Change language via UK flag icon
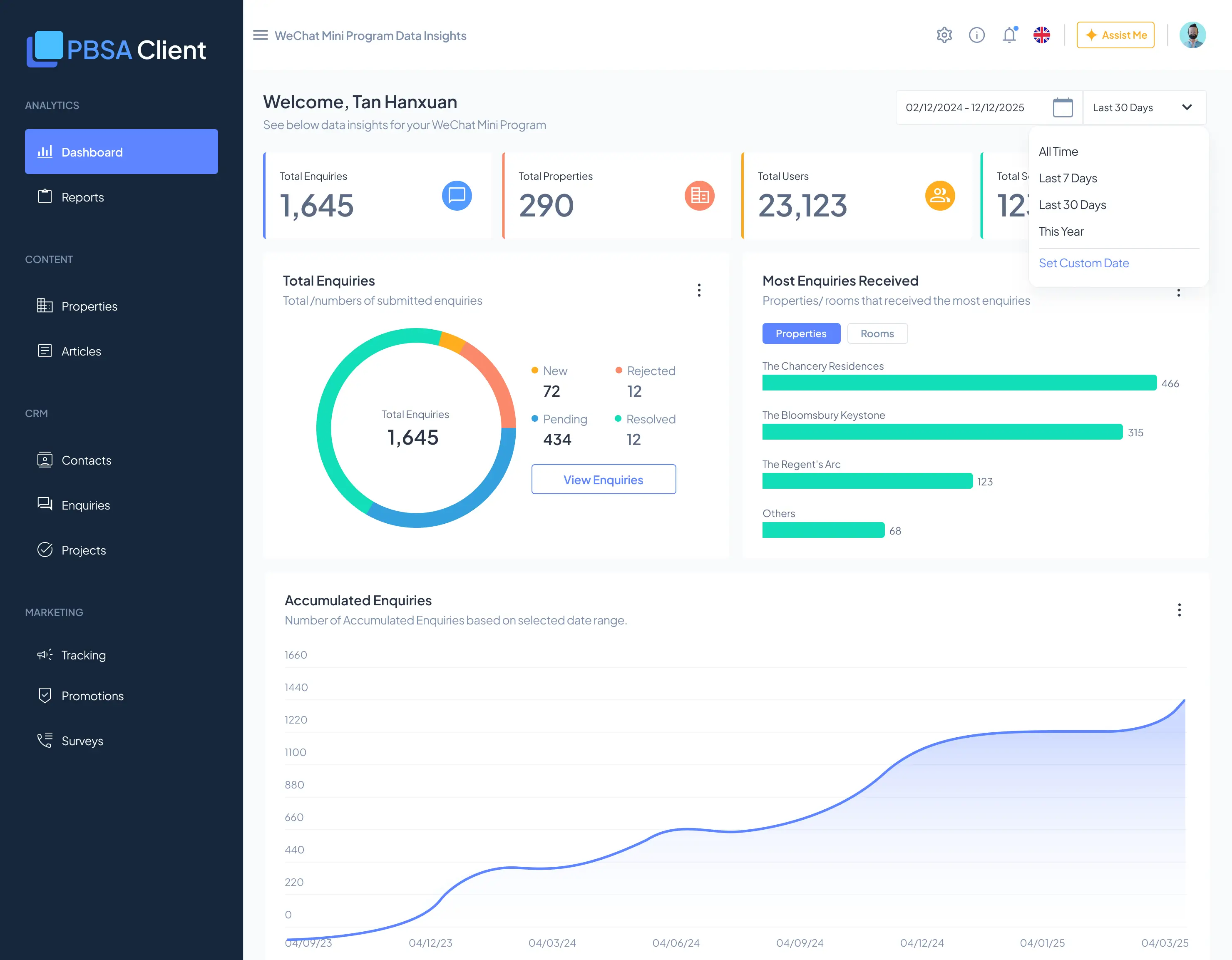The height and width of the screenshot is (960, 1232). coord(1041,35)
